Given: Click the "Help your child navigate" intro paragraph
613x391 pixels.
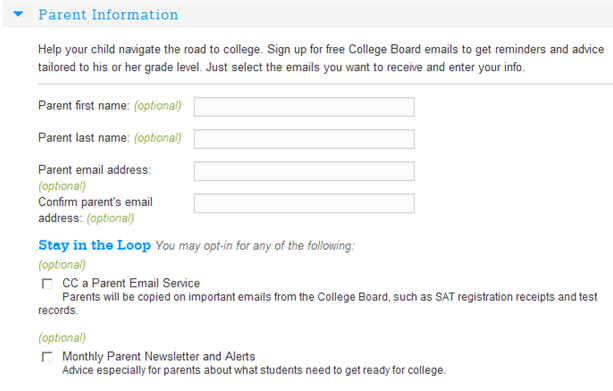Looking at the screenshot, I should click(321, 58).
